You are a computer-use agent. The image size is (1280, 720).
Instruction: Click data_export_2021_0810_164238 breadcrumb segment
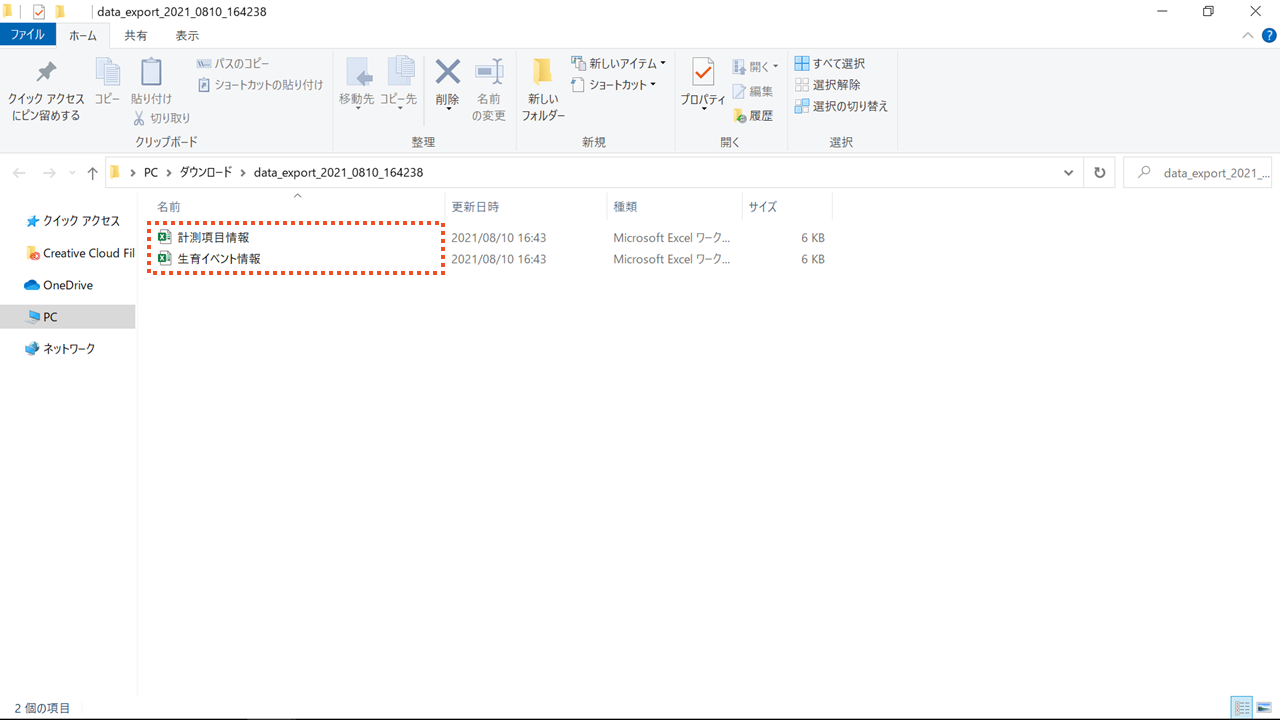pyautogui.click(x=338, y=173)
